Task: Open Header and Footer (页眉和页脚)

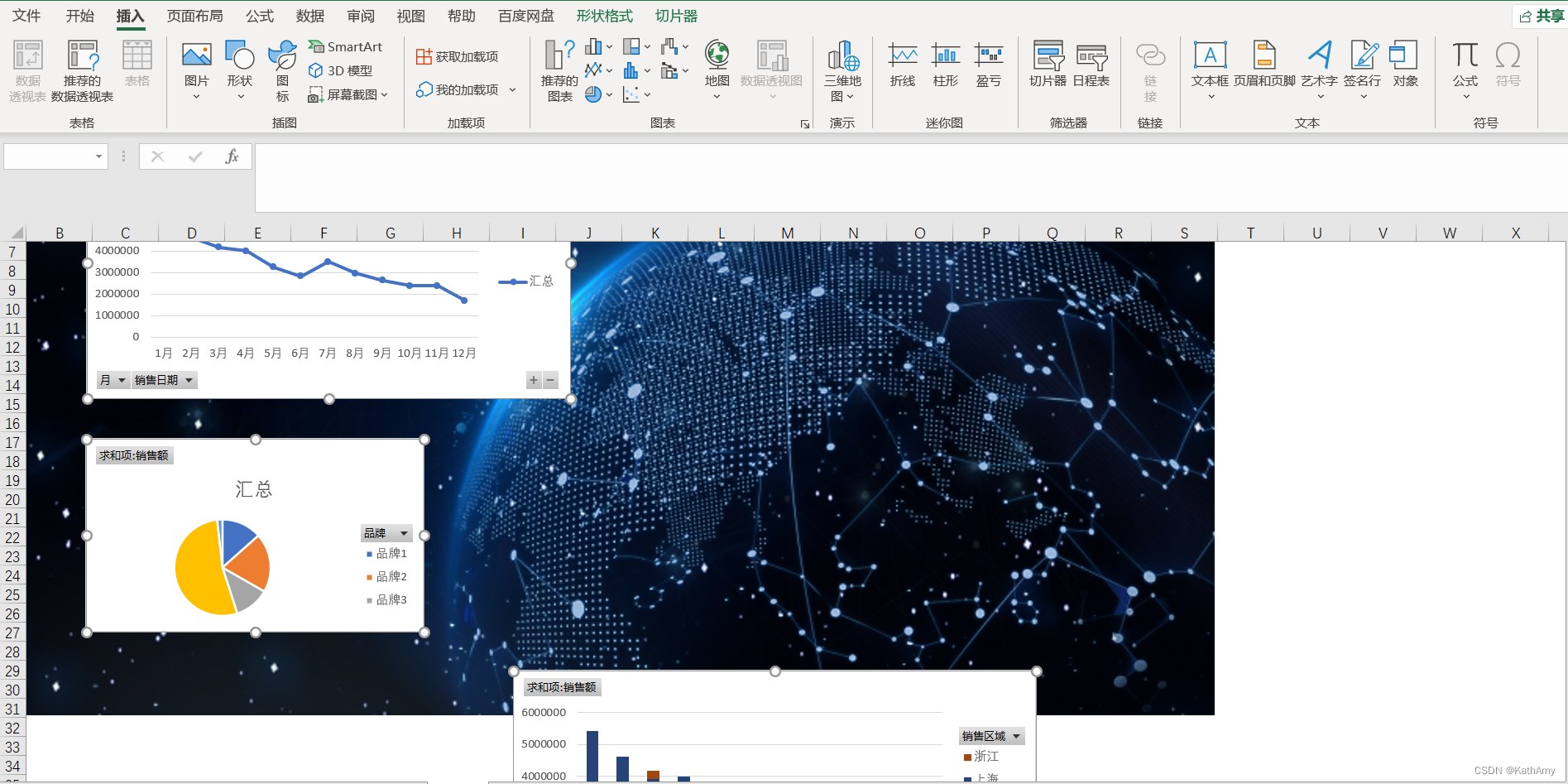Action: pyautogui.click(x=1264, y=65)
